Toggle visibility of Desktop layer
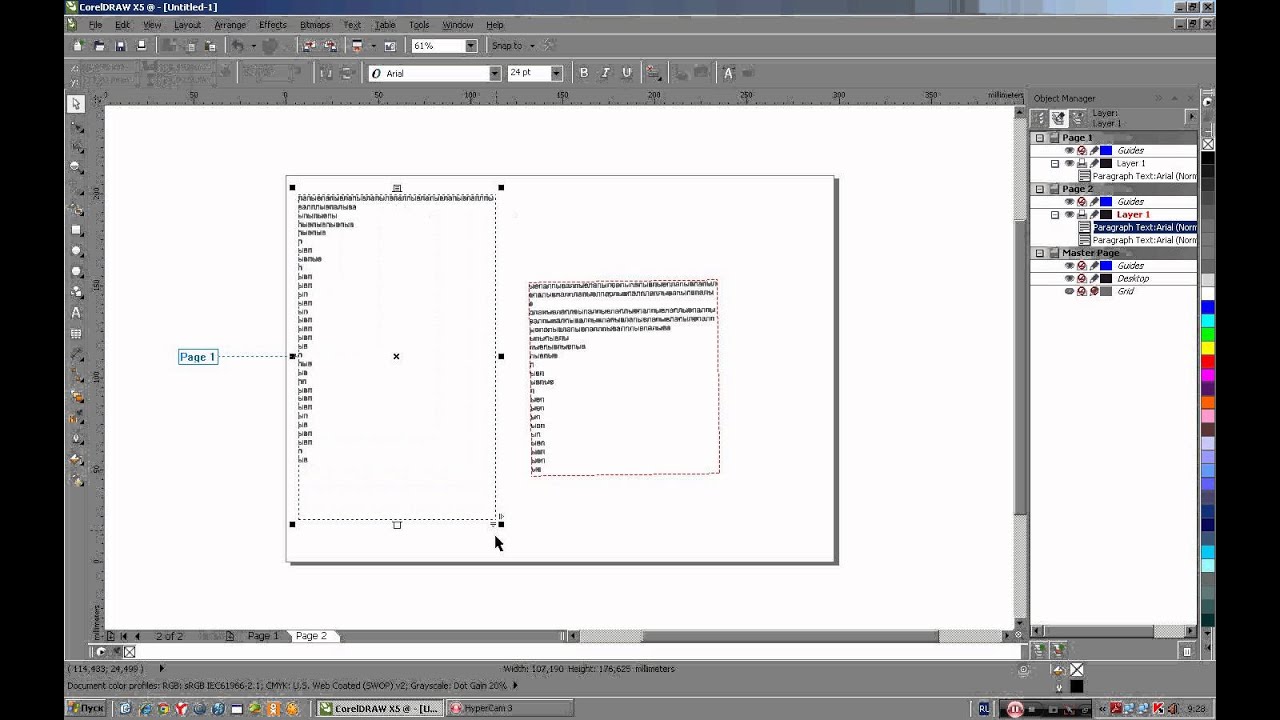1280x720 pixels. pos(1069,279)
